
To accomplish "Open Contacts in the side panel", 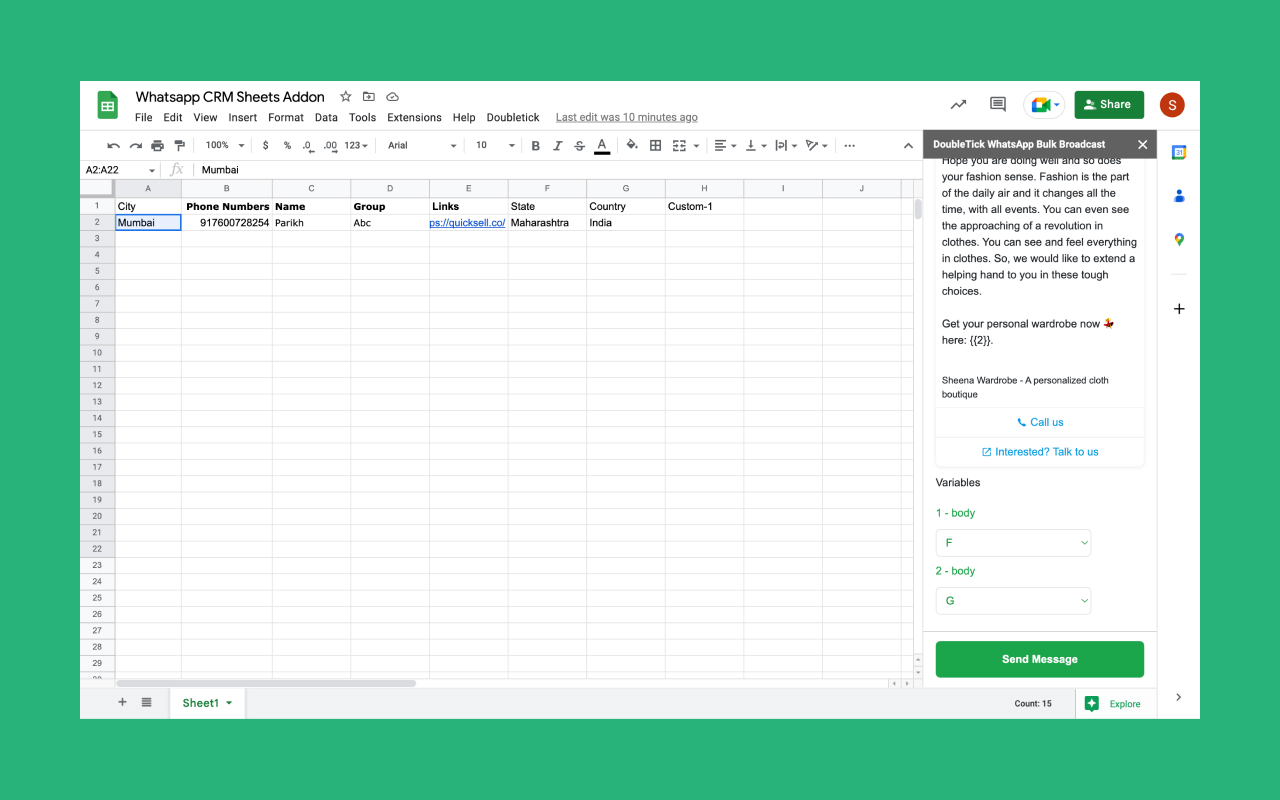I will (x=1179, y=196).
